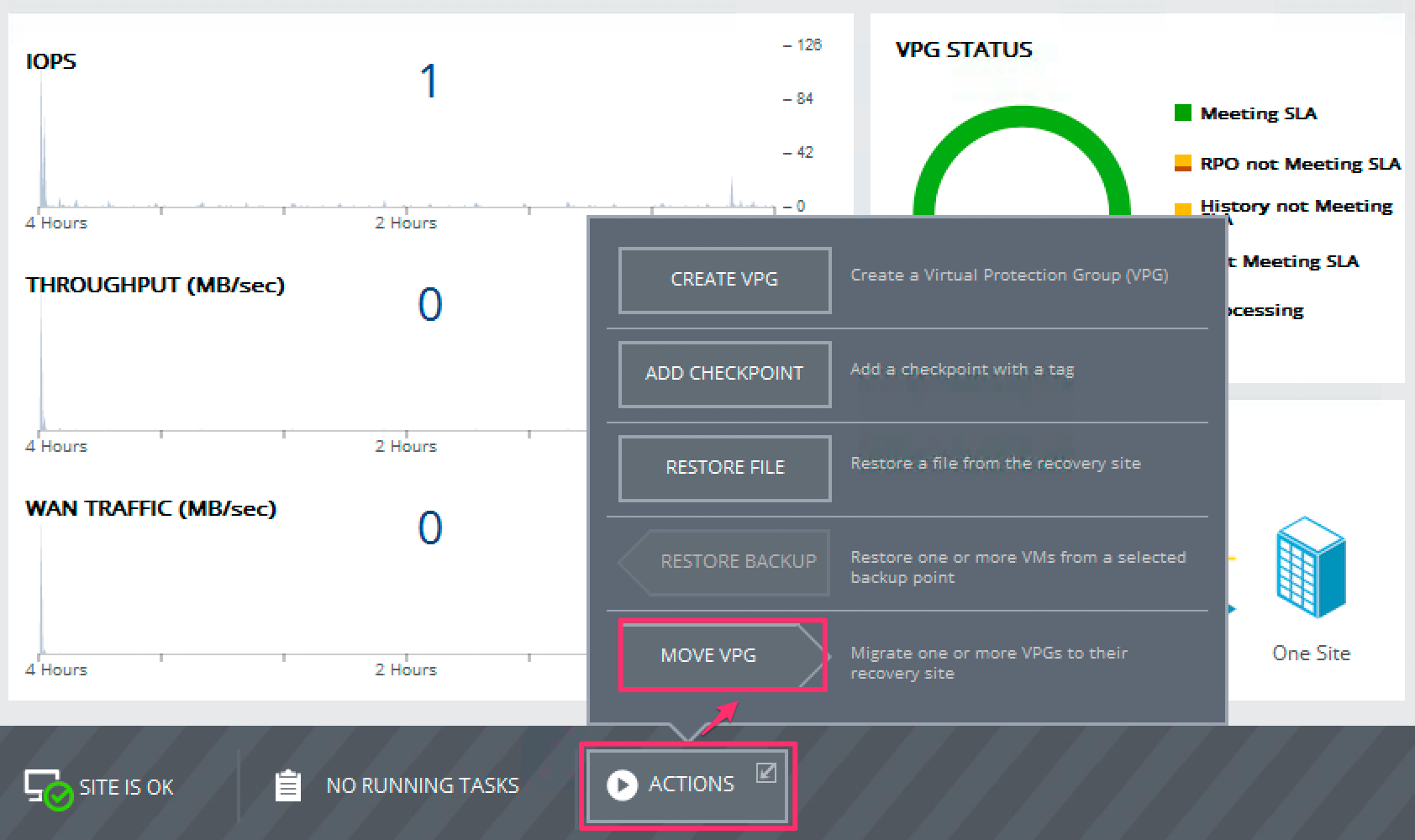Screen dimensions: 1415x840
Task: Click the play icon on Actions button
Action: (622, 784)
